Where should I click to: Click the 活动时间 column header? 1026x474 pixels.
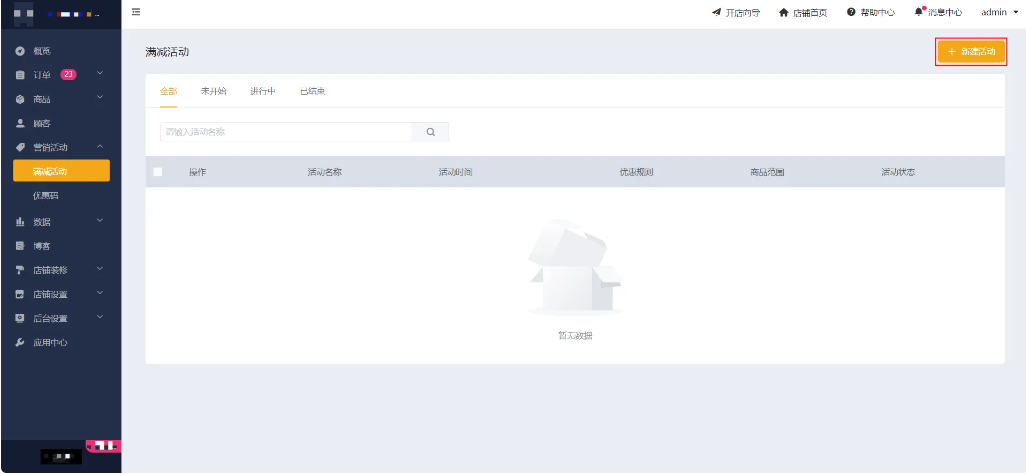point(455,172)
